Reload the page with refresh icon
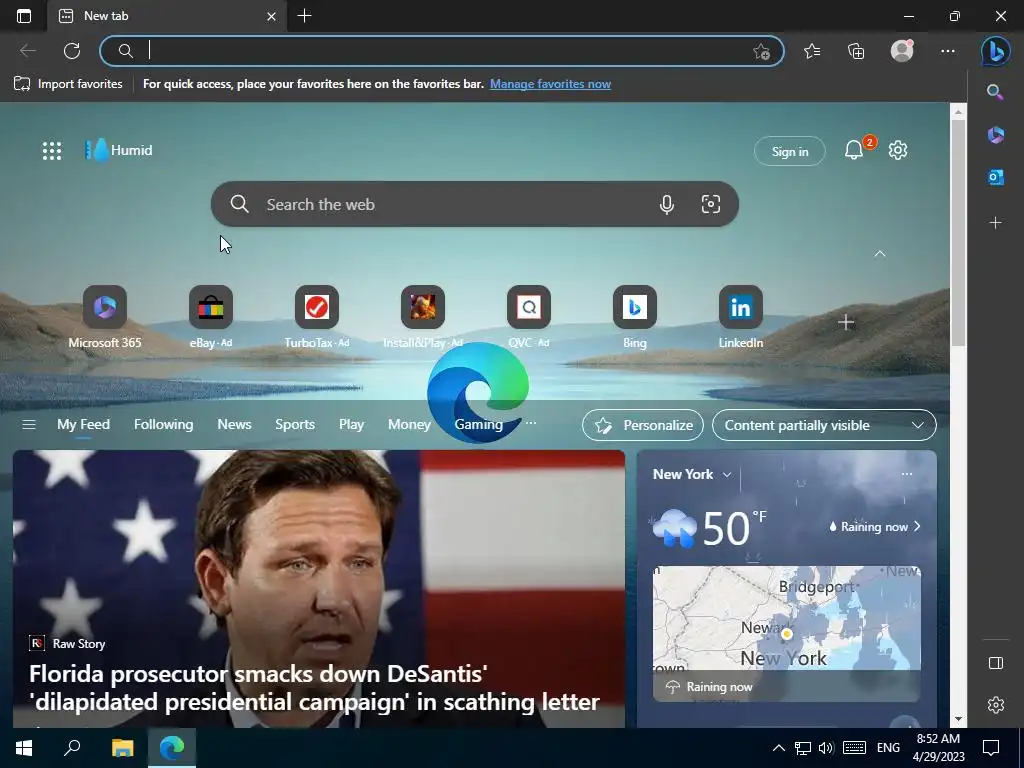The height and width of the screenshot is (768, 1024). [x=72, y=51]
